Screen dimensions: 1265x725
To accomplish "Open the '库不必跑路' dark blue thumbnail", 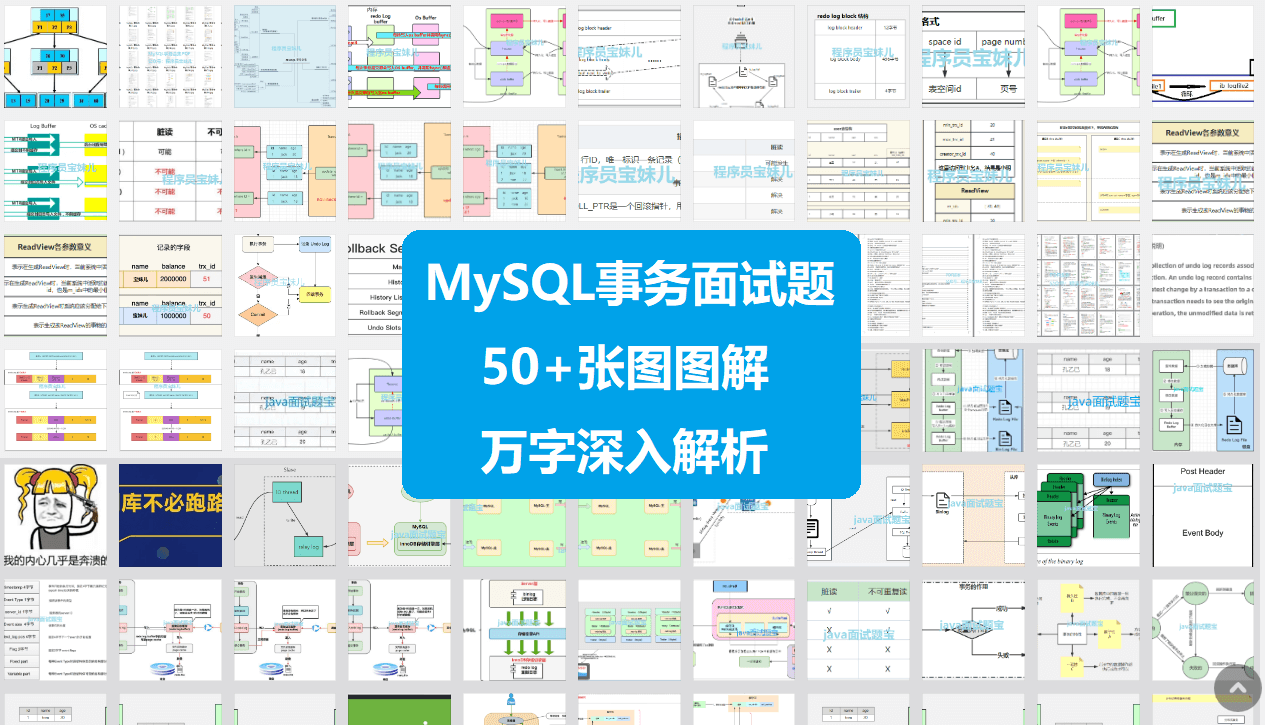I will [170, 515].
